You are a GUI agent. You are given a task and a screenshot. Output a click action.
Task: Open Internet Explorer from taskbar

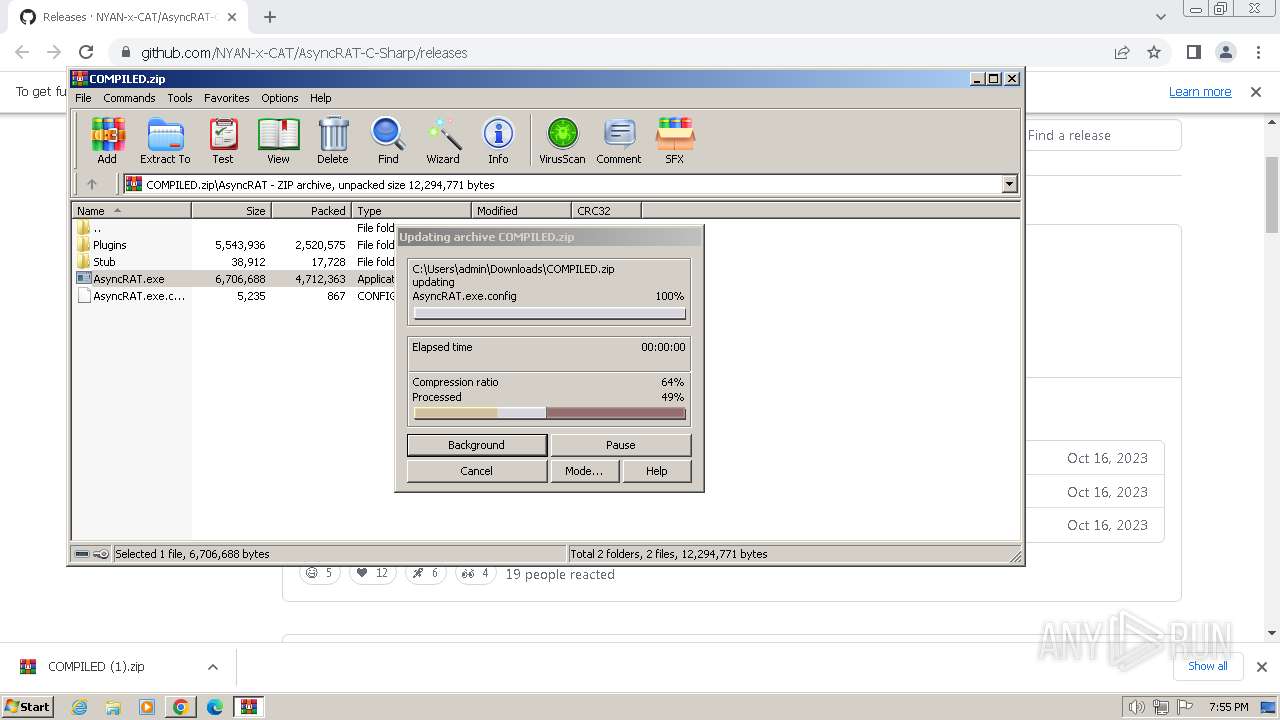point(79,707)
